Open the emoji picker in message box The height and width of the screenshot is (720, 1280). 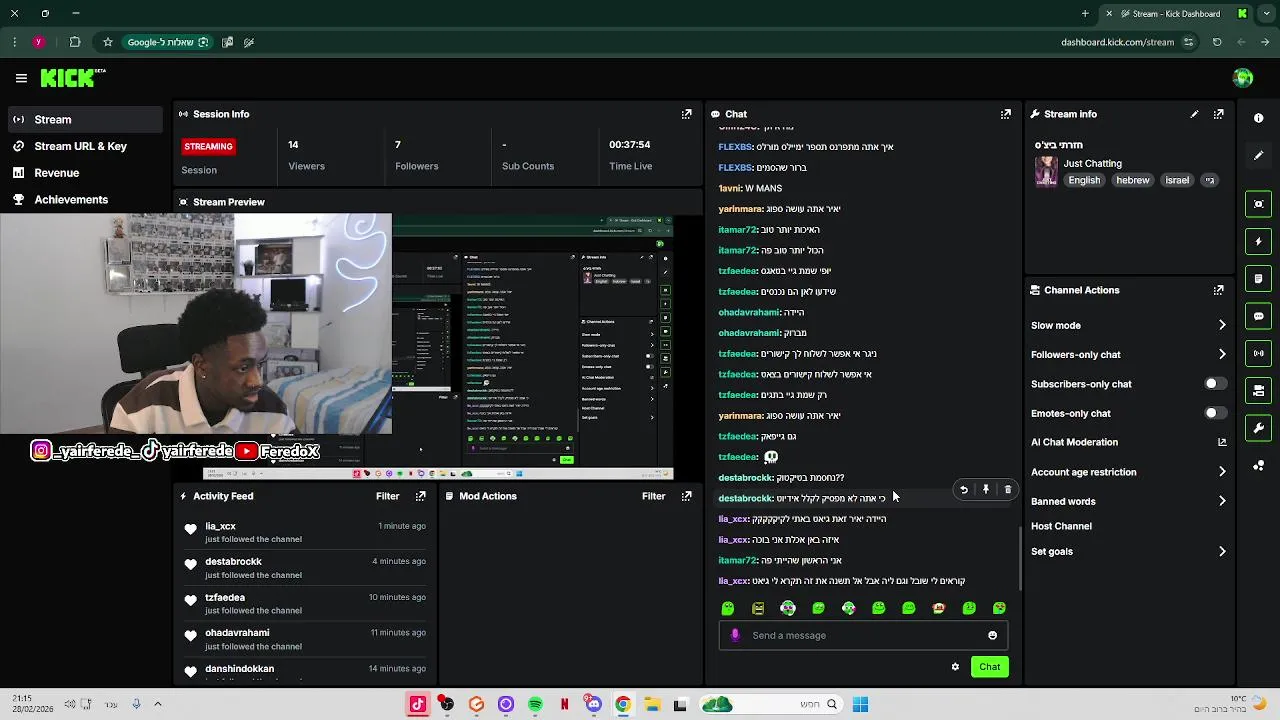tap(992, 635)
